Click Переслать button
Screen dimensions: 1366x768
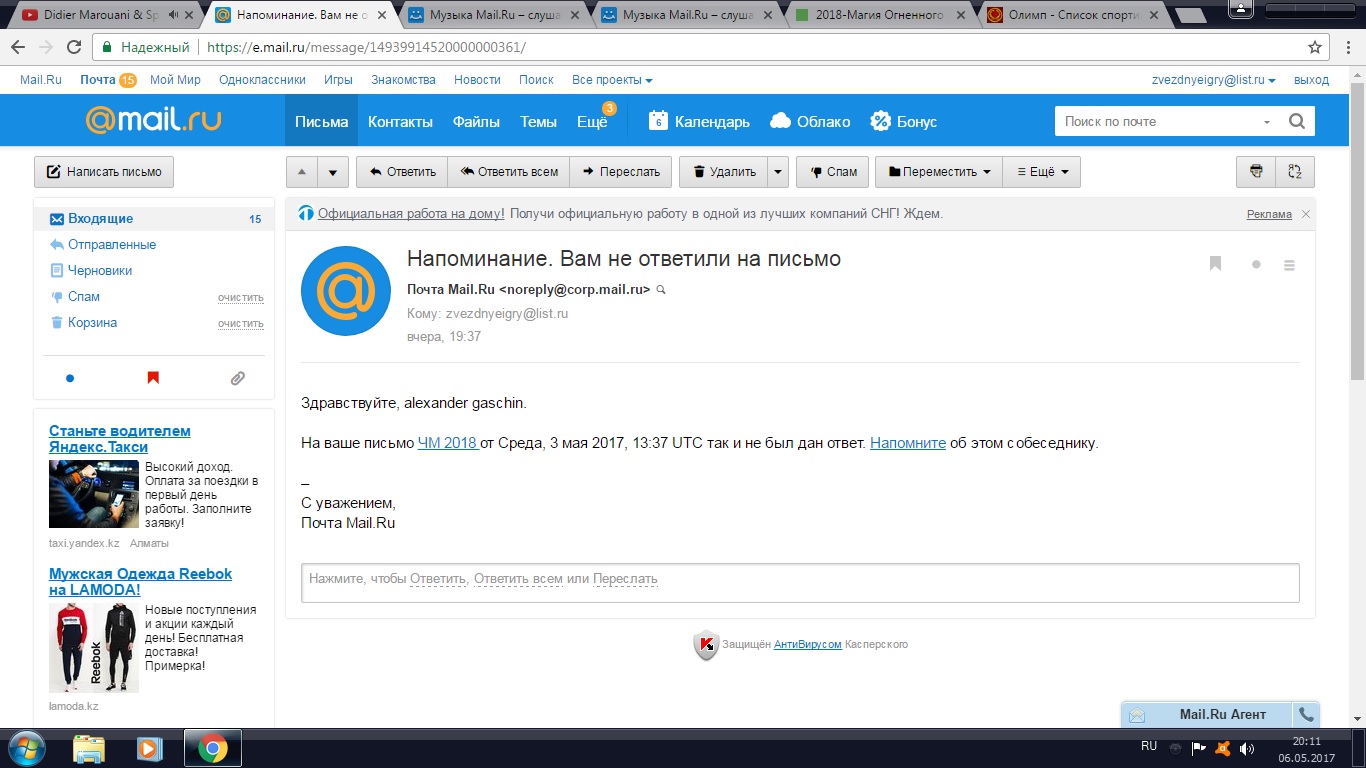pos(620,172)
